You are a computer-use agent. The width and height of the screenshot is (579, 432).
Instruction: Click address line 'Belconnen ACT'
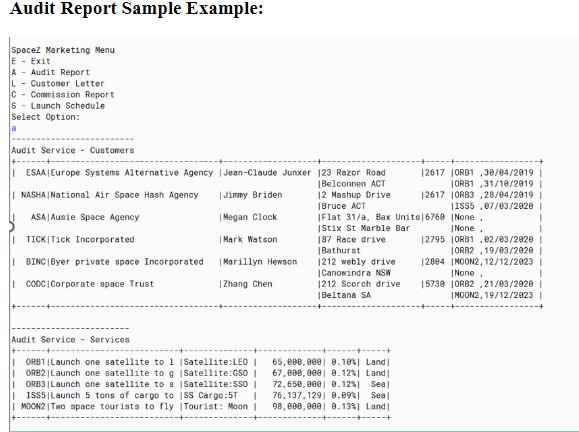353,184
